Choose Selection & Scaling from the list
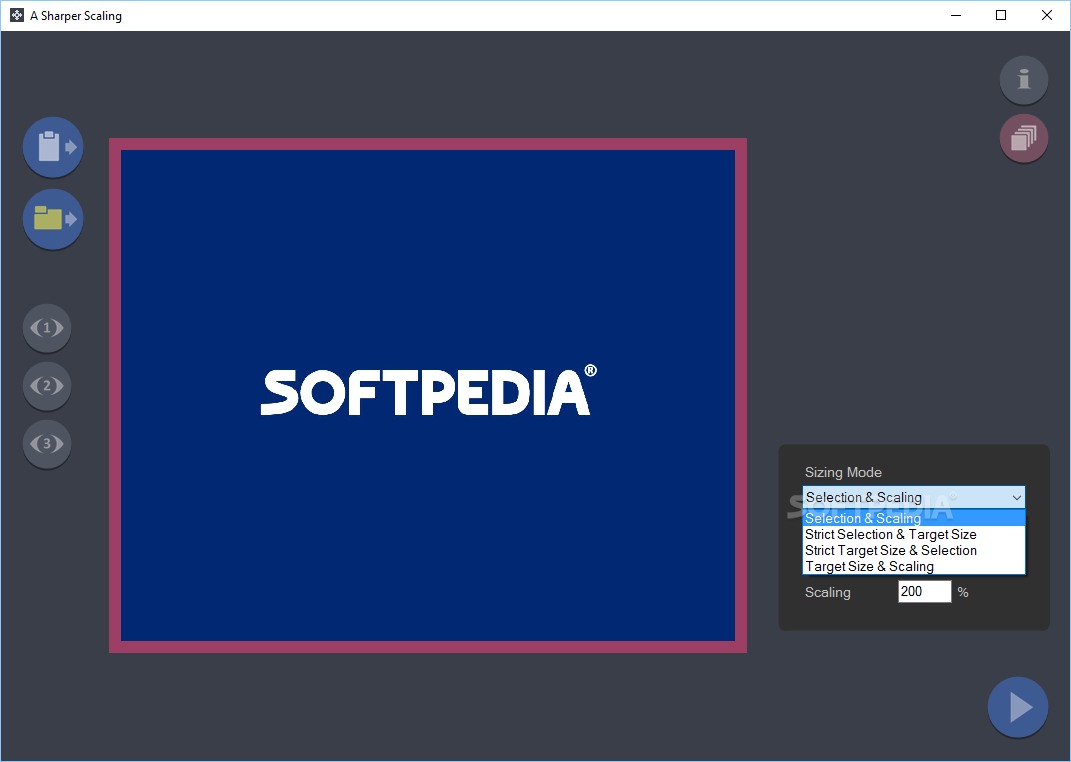1071x762 pixels. (914, 518)
